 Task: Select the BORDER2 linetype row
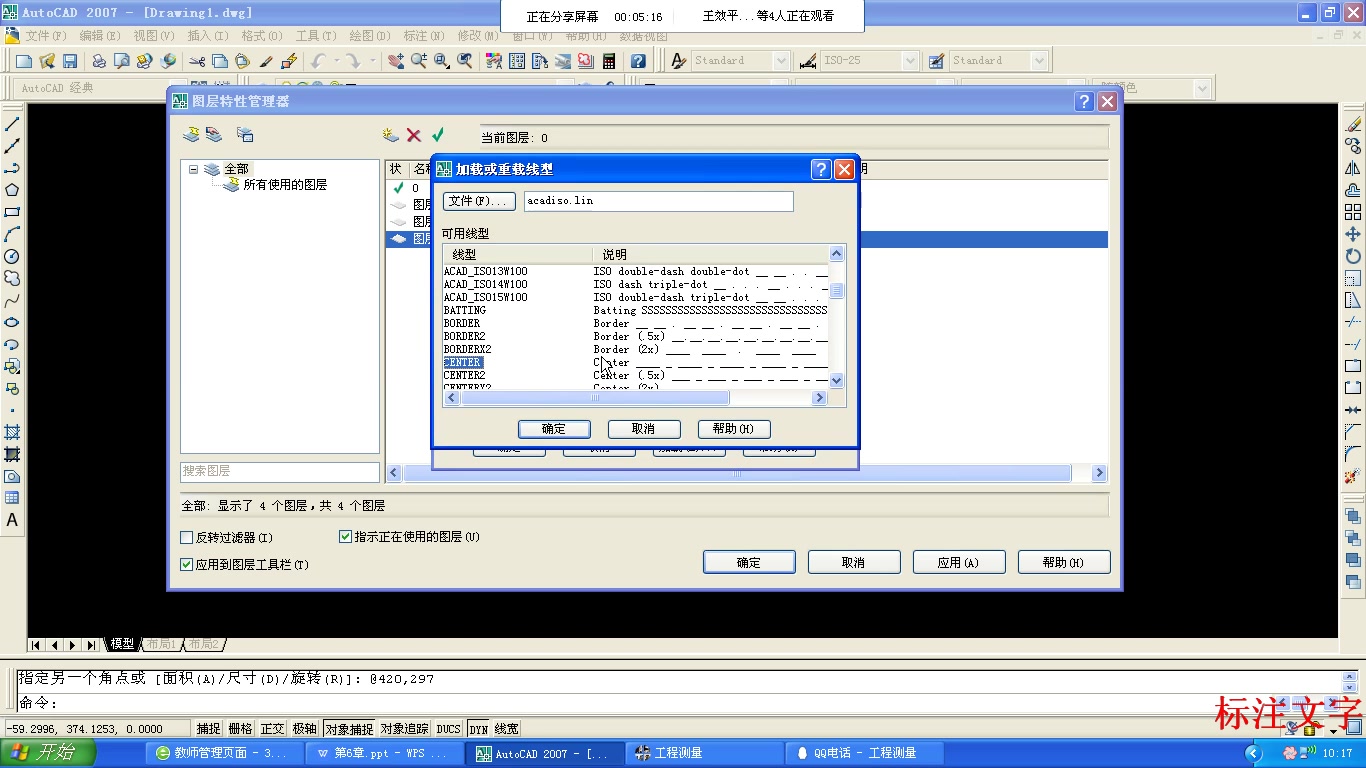pos(636,336)
